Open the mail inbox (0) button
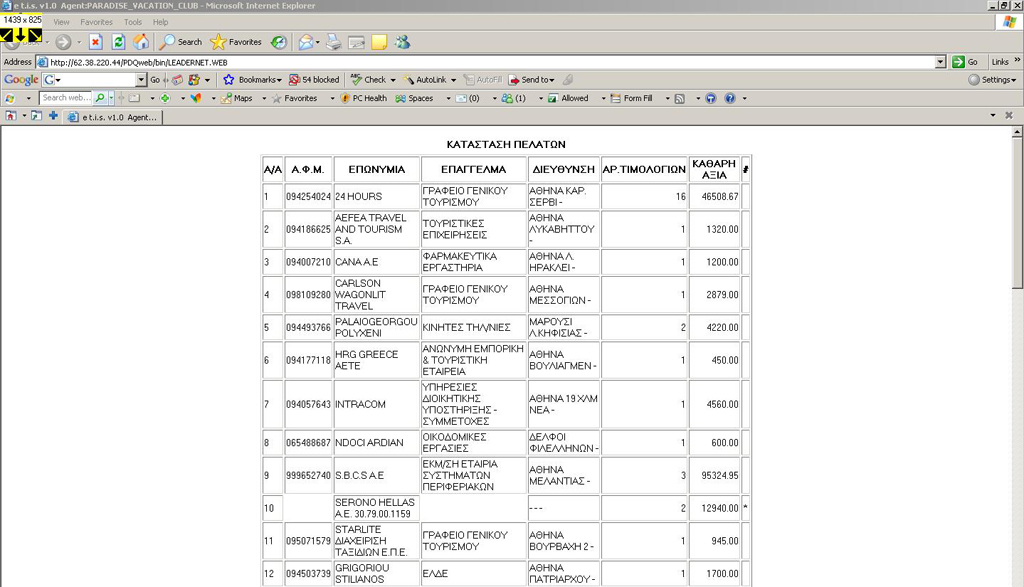The width and height of the screenshot is (1024, 587). (468, 99)
